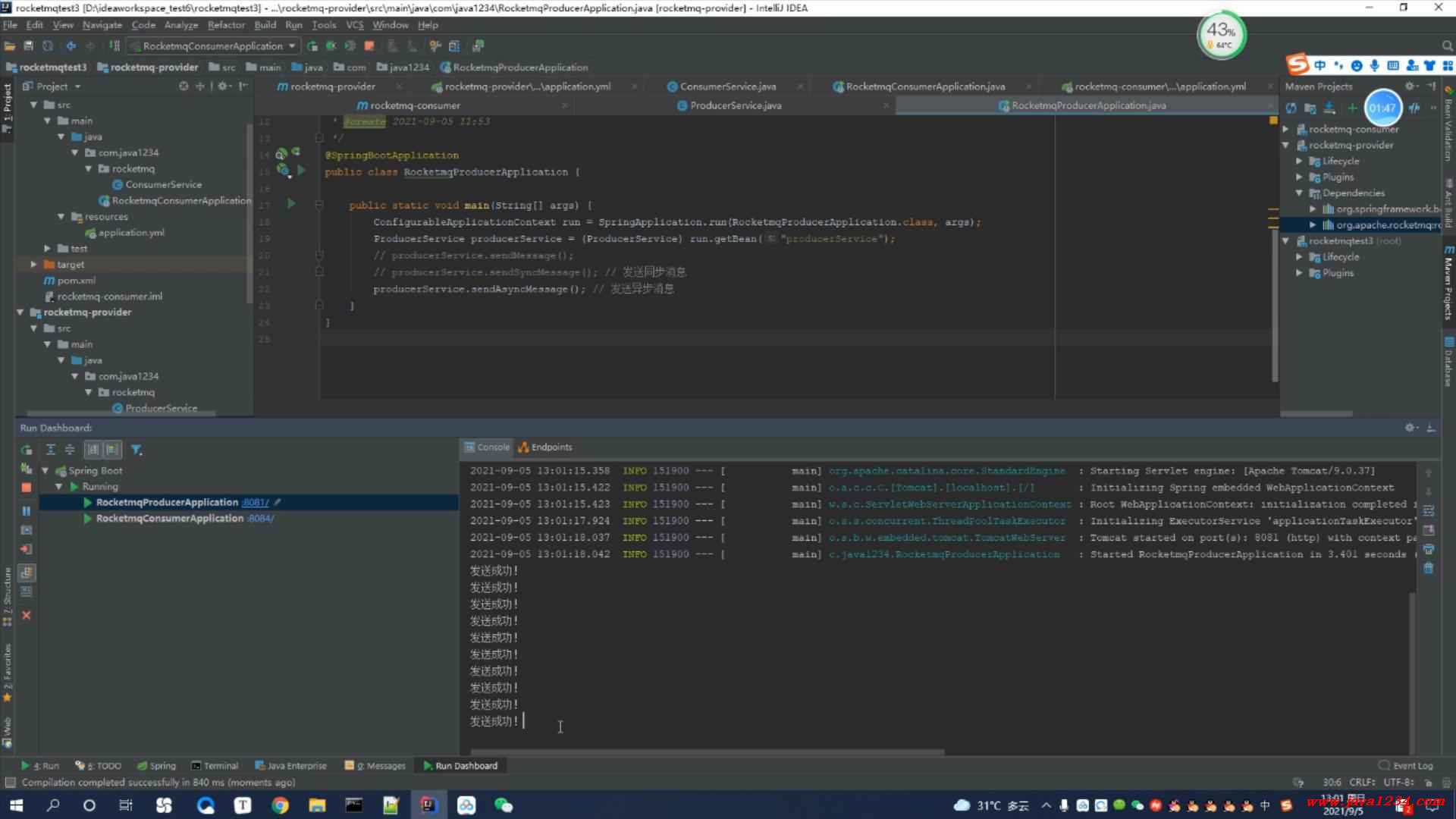The height and width of the screenshot is (819, 1456).
Task: Click Download Sources icon in Maven toolbar
Action: pyautogui.click(x=1329, y=108)
